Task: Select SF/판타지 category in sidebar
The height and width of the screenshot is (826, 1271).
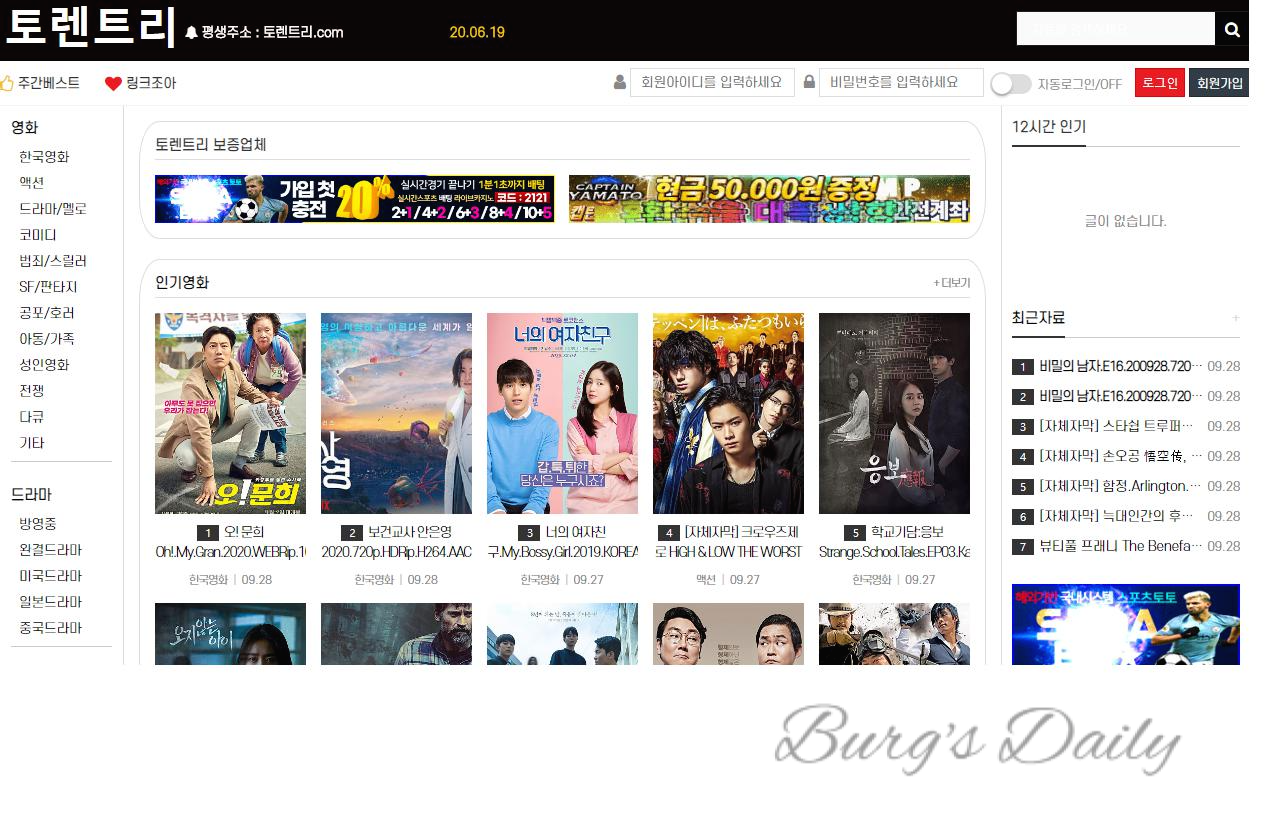Action: click(x=48, y=287)
